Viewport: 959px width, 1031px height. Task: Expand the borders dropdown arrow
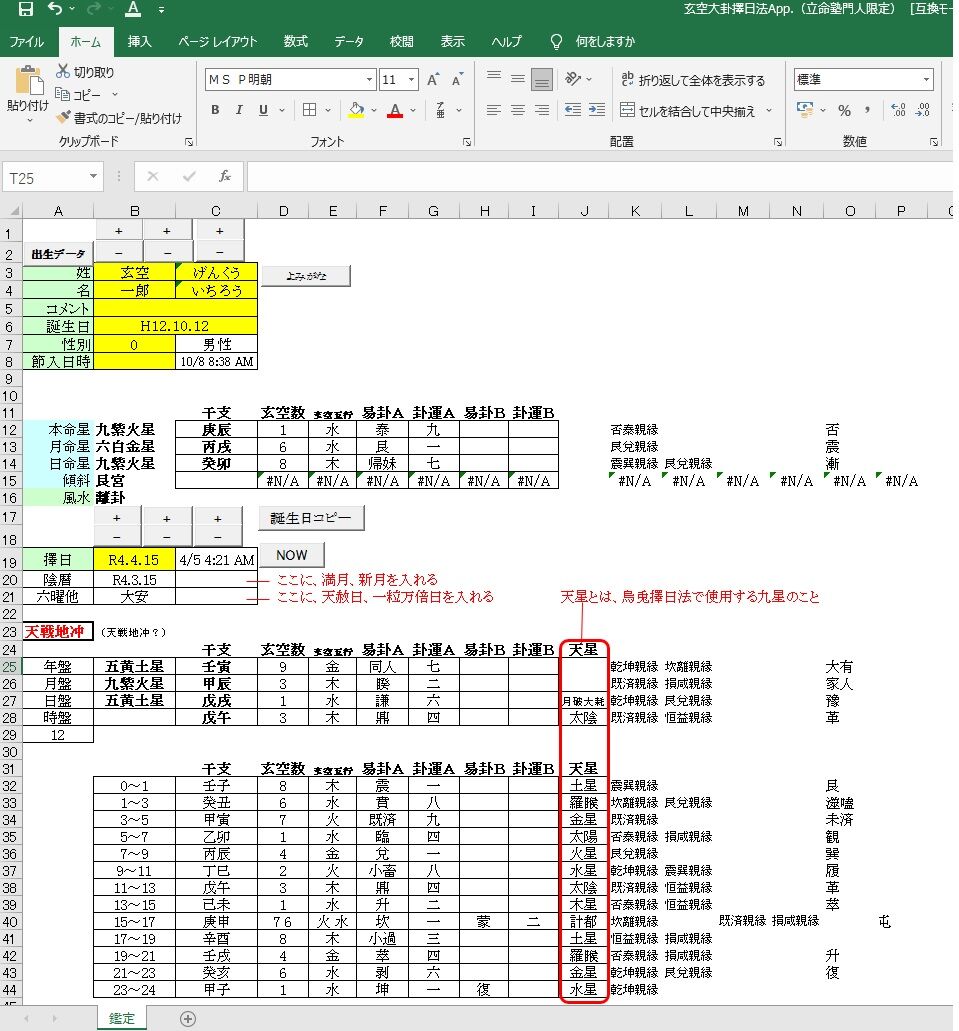click(328, 110)
